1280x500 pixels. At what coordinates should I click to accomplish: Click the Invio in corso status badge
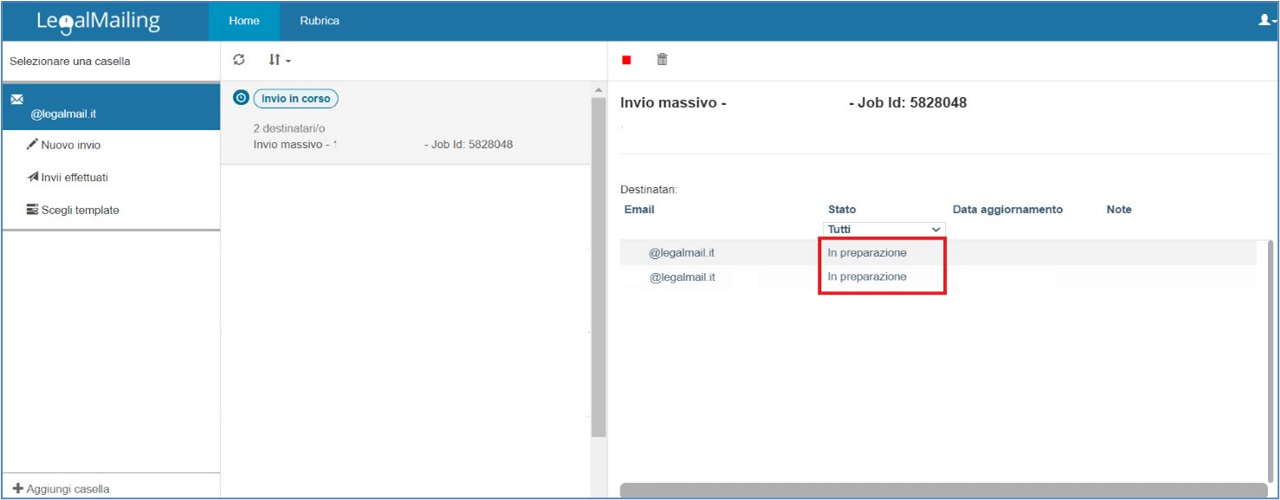point(295,99)
